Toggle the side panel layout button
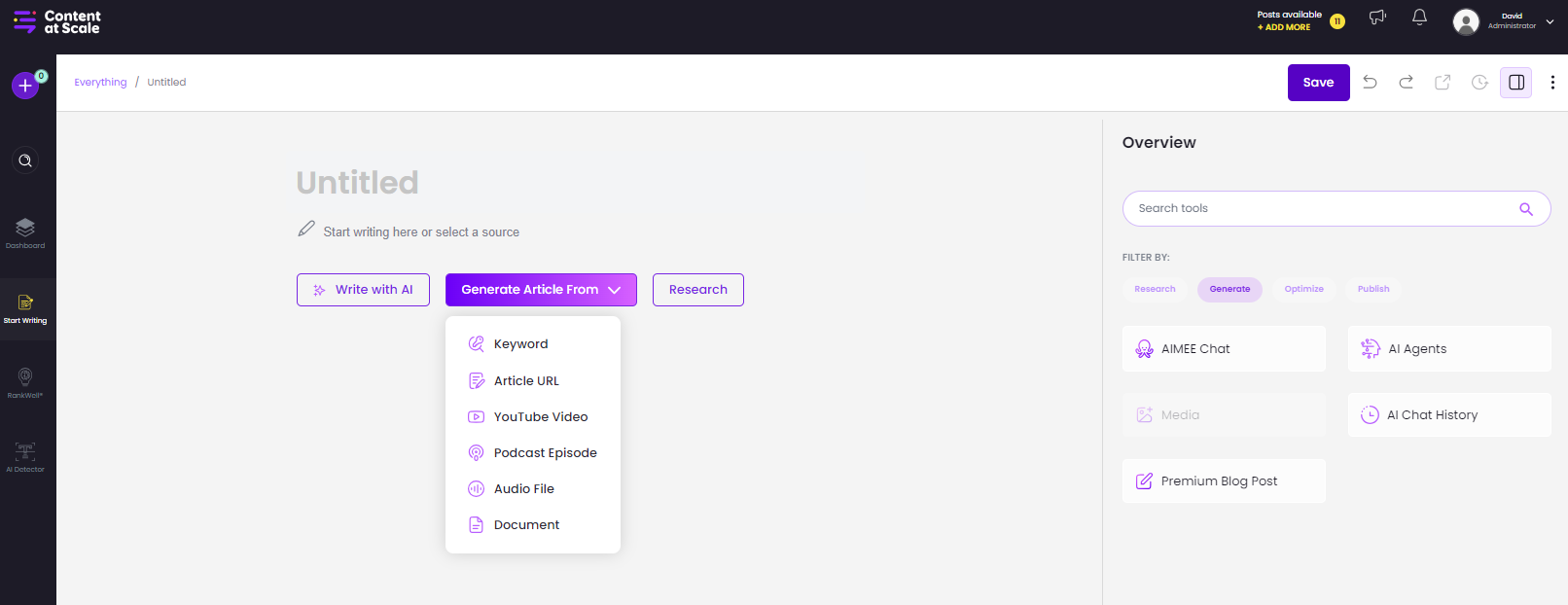The width and height of the screenshot is (1568, 605). coord(1515,83)
